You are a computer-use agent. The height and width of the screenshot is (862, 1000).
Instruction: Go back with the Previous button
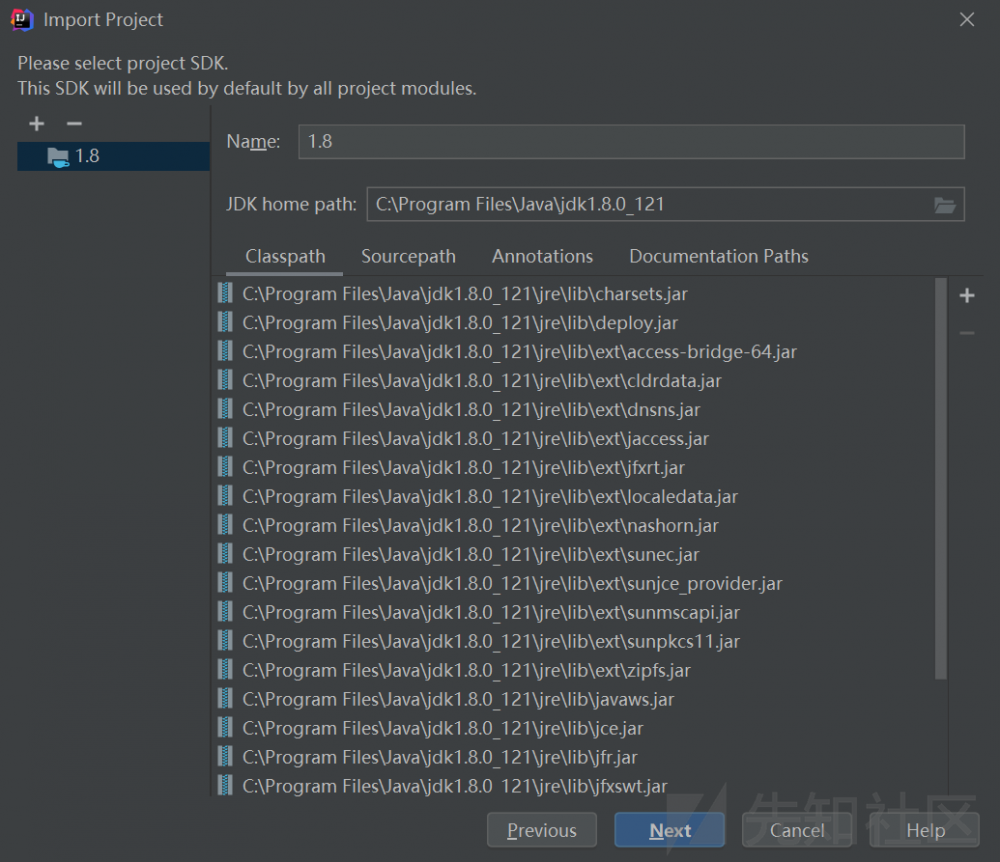coord(541,830)
